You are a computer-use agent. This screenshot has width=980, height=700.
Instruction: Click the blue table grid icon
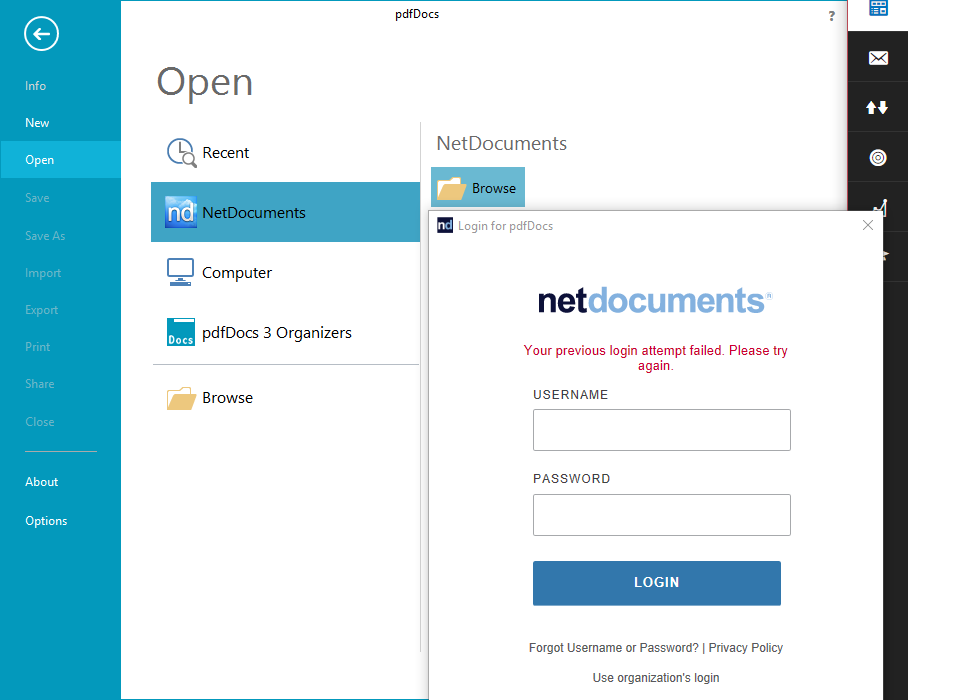(878, 8)
